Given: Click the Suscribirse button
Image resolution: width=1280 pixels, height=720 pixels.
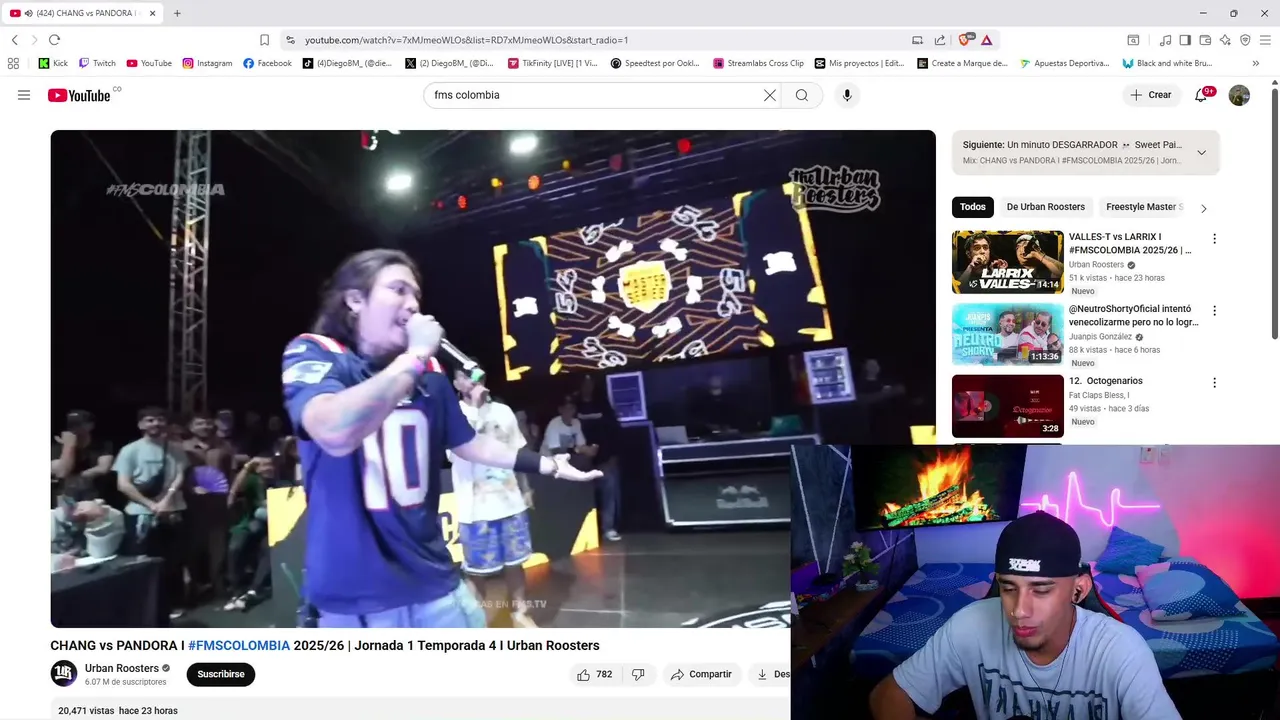Looking at the screenshot, I should pos(221,674).
